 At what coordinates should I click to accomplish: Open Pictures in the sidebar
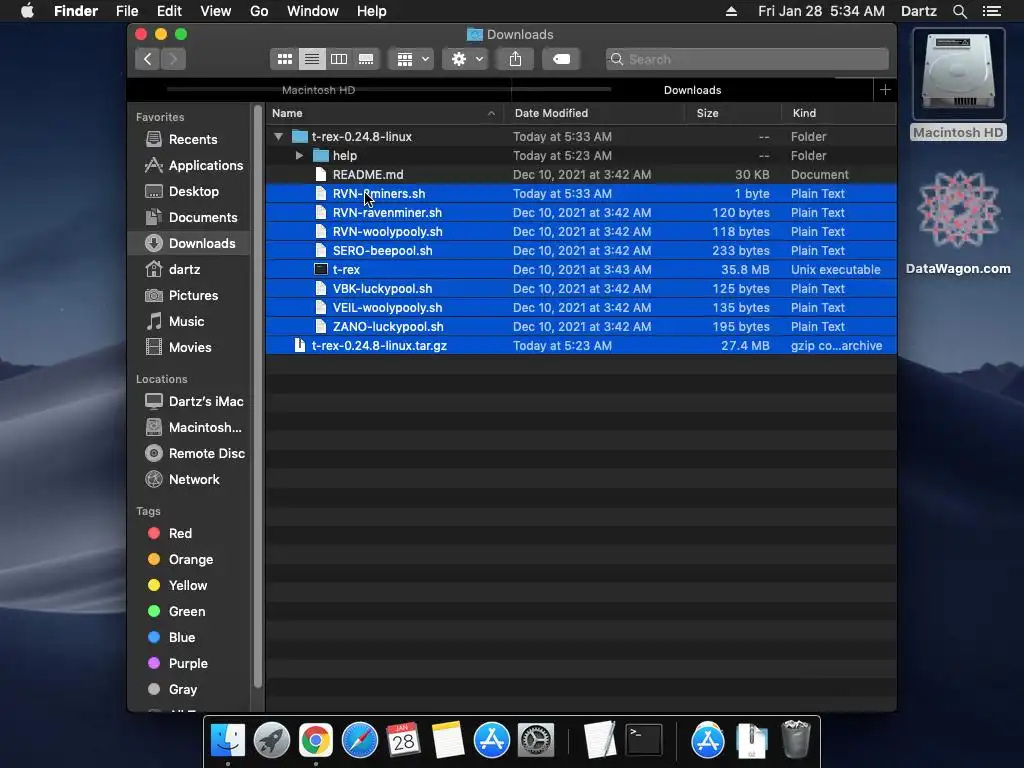[189, 295]
